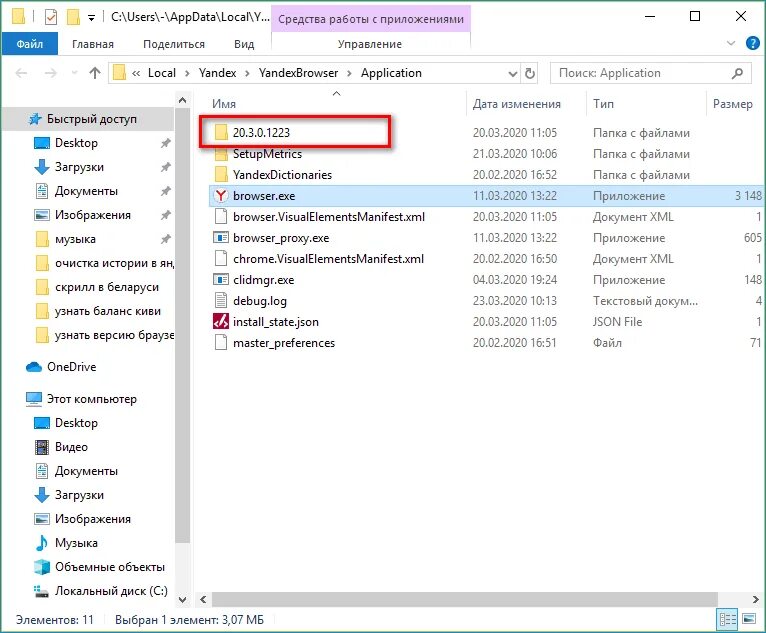766x633 pixels.
Task: Open the скрилл в беларуси folder
Action: pos(106,287)
